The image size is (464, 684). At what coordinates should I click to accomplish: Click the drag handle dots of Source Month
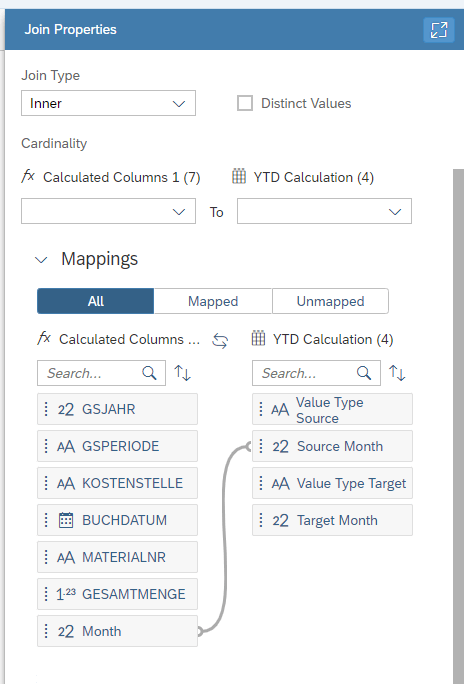pyautogui.click(x=261, y=446)
